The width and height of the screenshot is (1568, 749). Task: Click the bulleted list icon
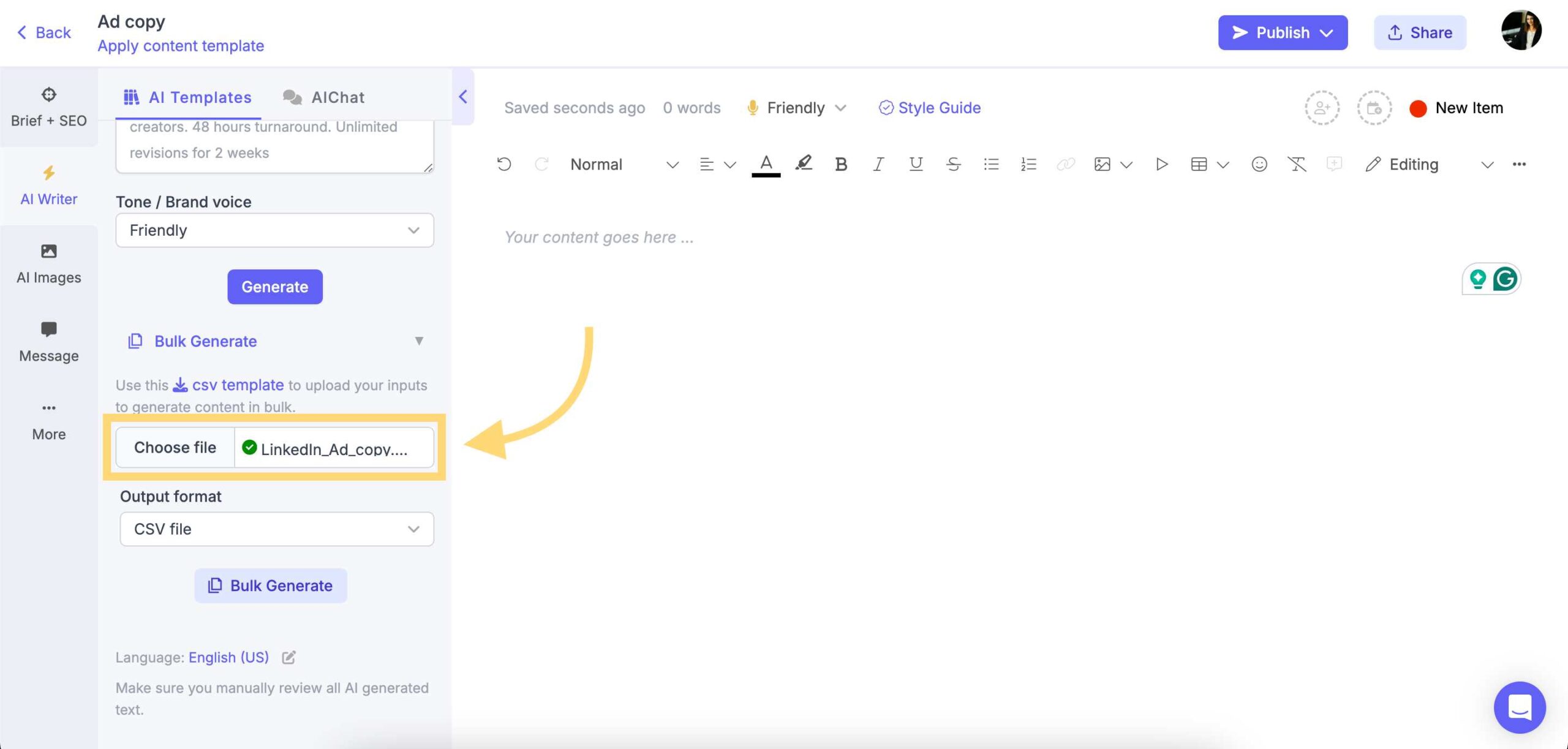(x=989, y=164)
